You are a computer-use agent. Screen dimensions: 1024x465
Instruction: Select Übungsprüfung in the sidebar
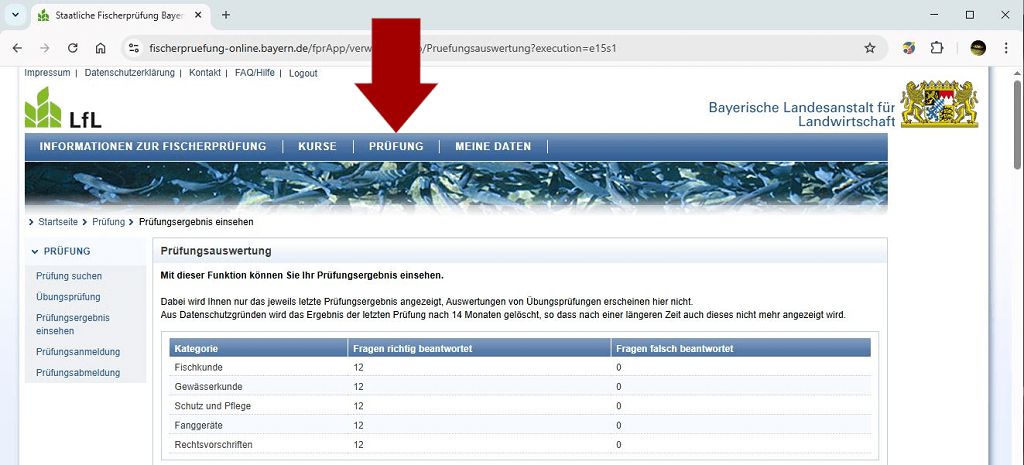68,297
